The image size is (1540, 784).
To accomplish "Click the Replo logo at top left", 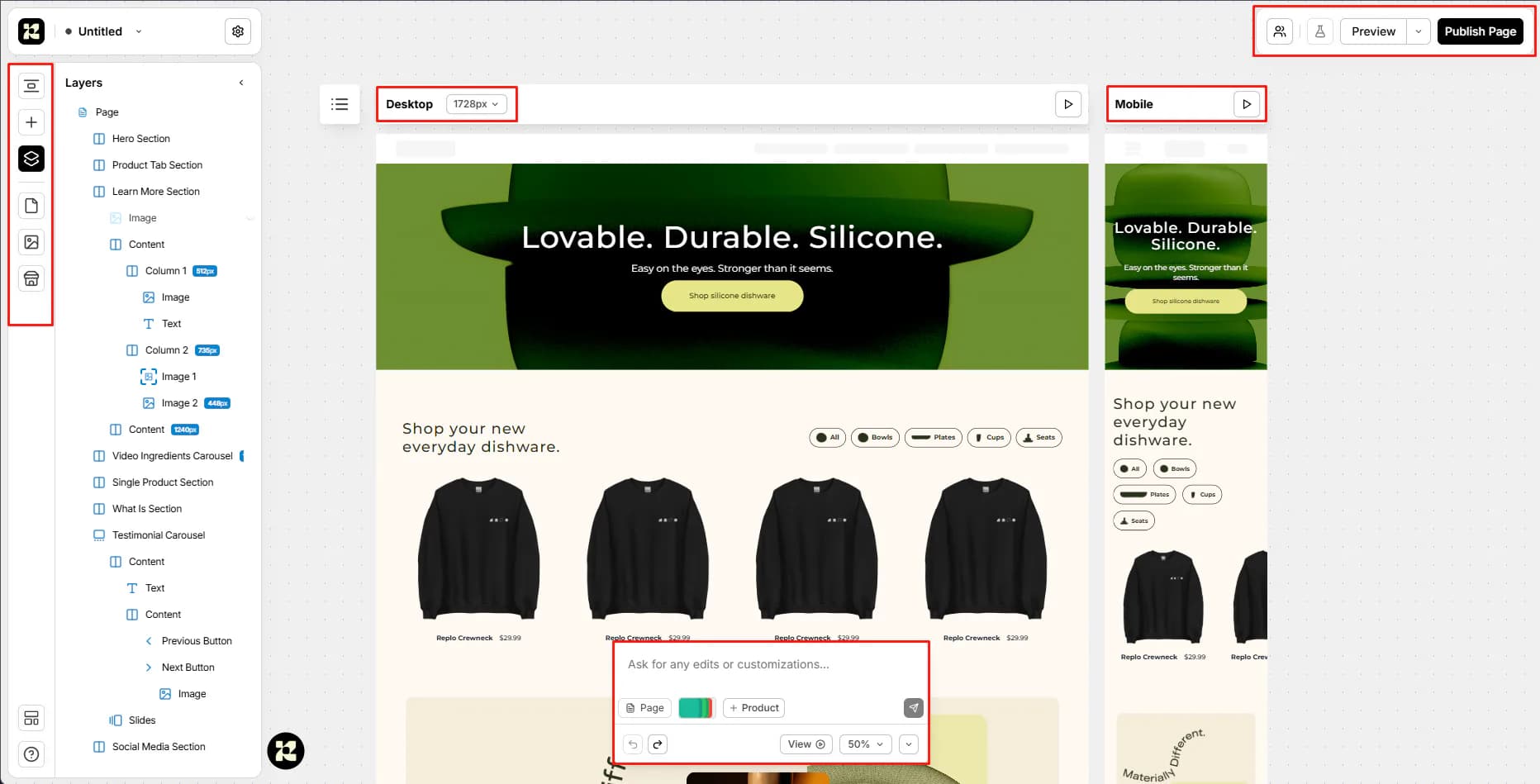I will 31,31.
